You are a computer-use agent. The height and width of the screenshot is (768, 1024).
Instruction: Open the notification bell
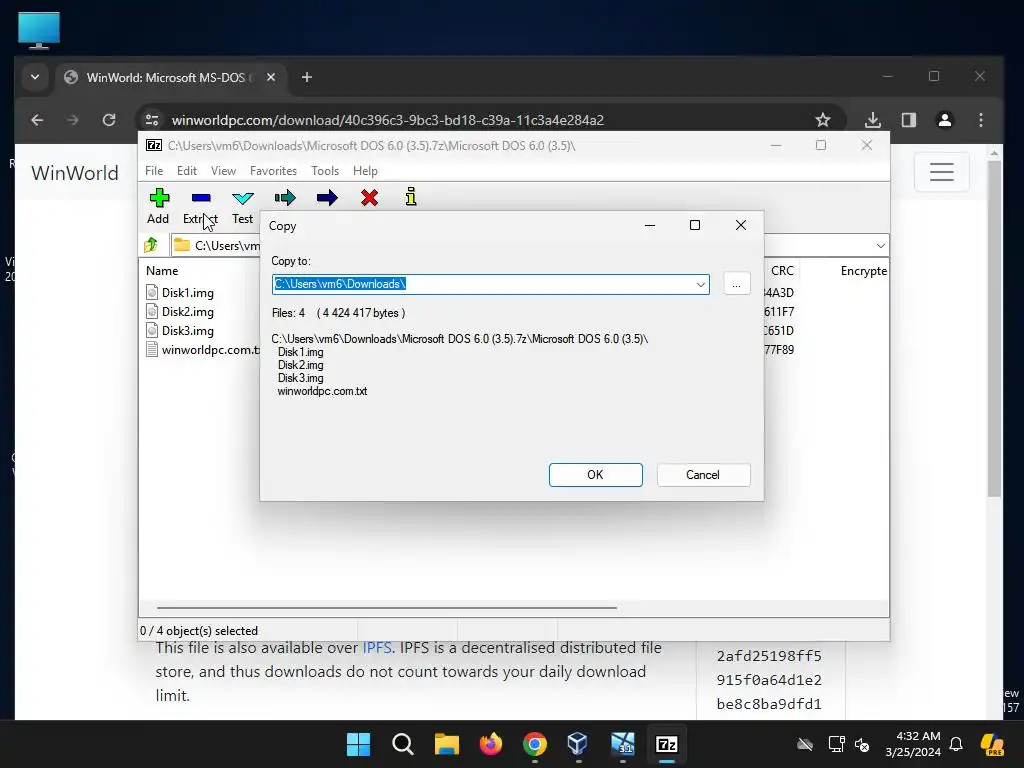coord(956,744)
